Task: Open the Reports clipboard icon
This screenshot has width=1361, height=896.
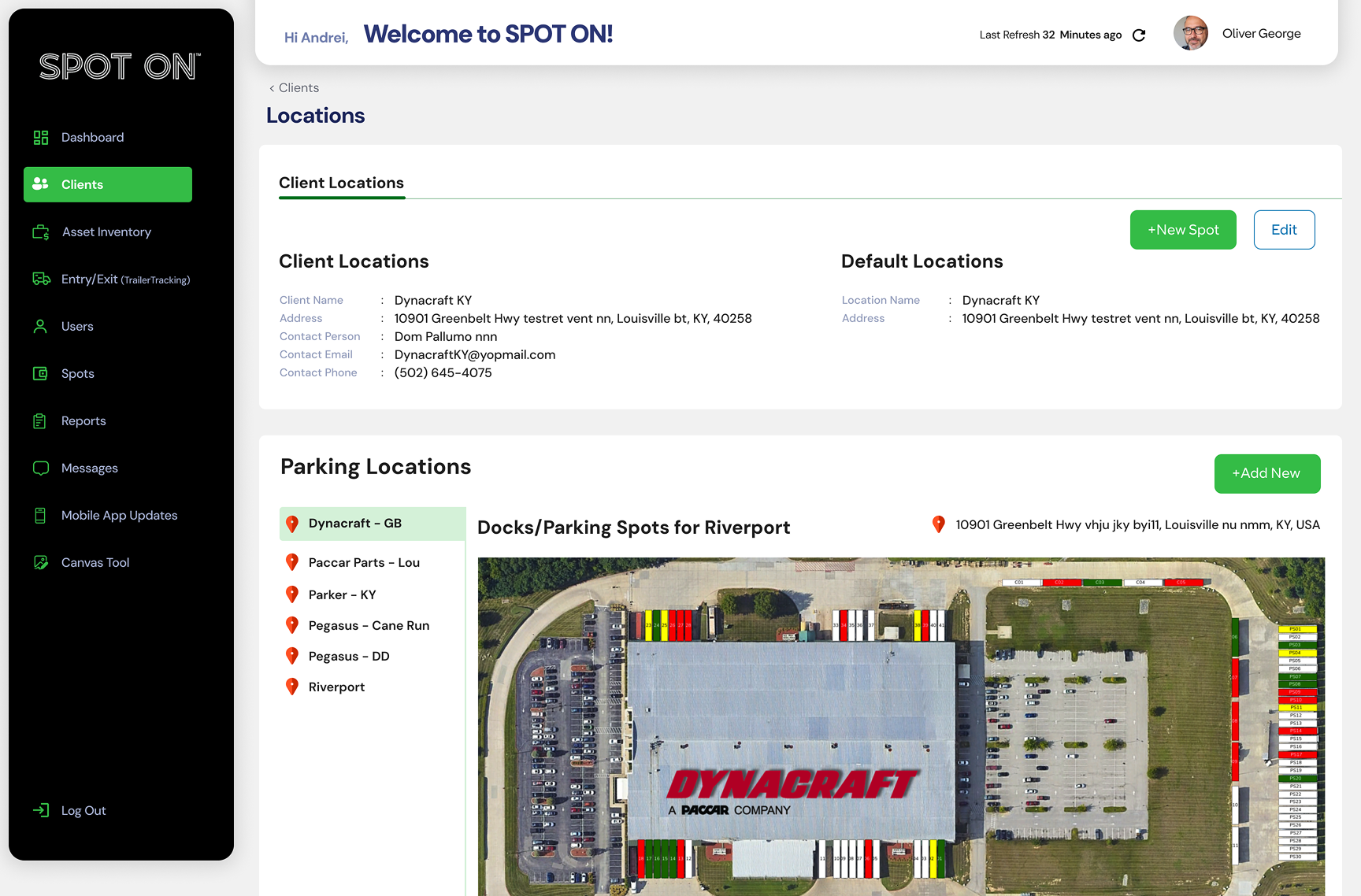Action: click(40, 420)
